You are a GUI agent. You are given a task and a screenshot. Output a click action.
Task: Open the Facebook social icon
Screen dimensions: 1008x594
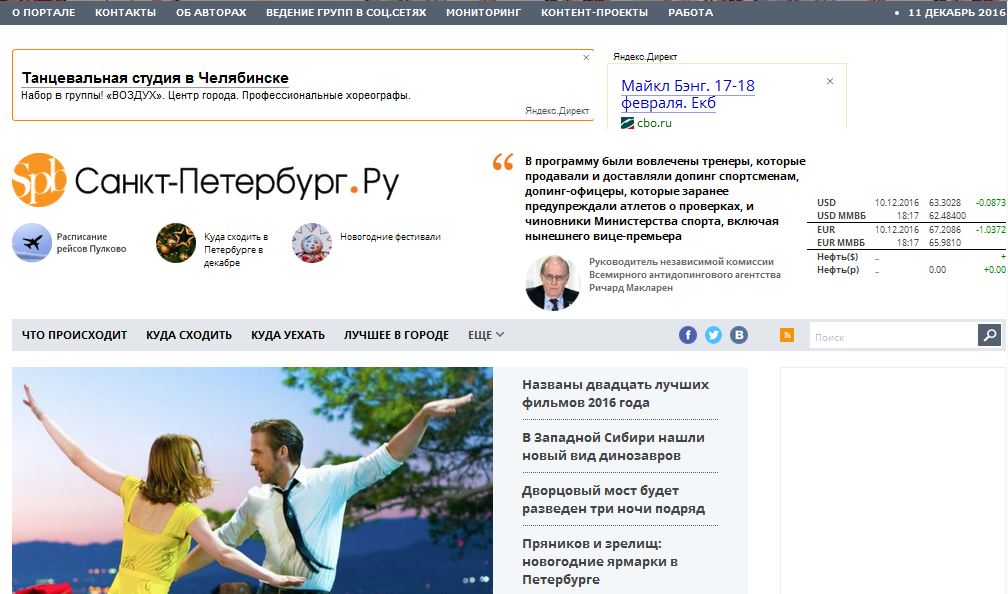pos(688,335)
